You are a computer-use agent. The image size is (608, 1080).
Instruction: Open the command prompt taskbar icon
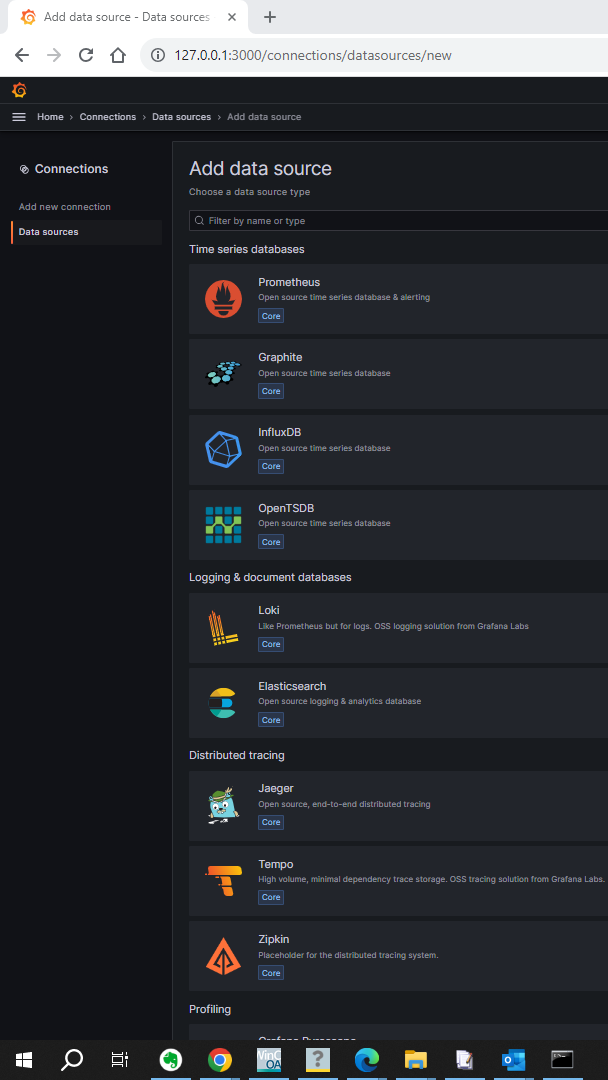click(563, 1059)
